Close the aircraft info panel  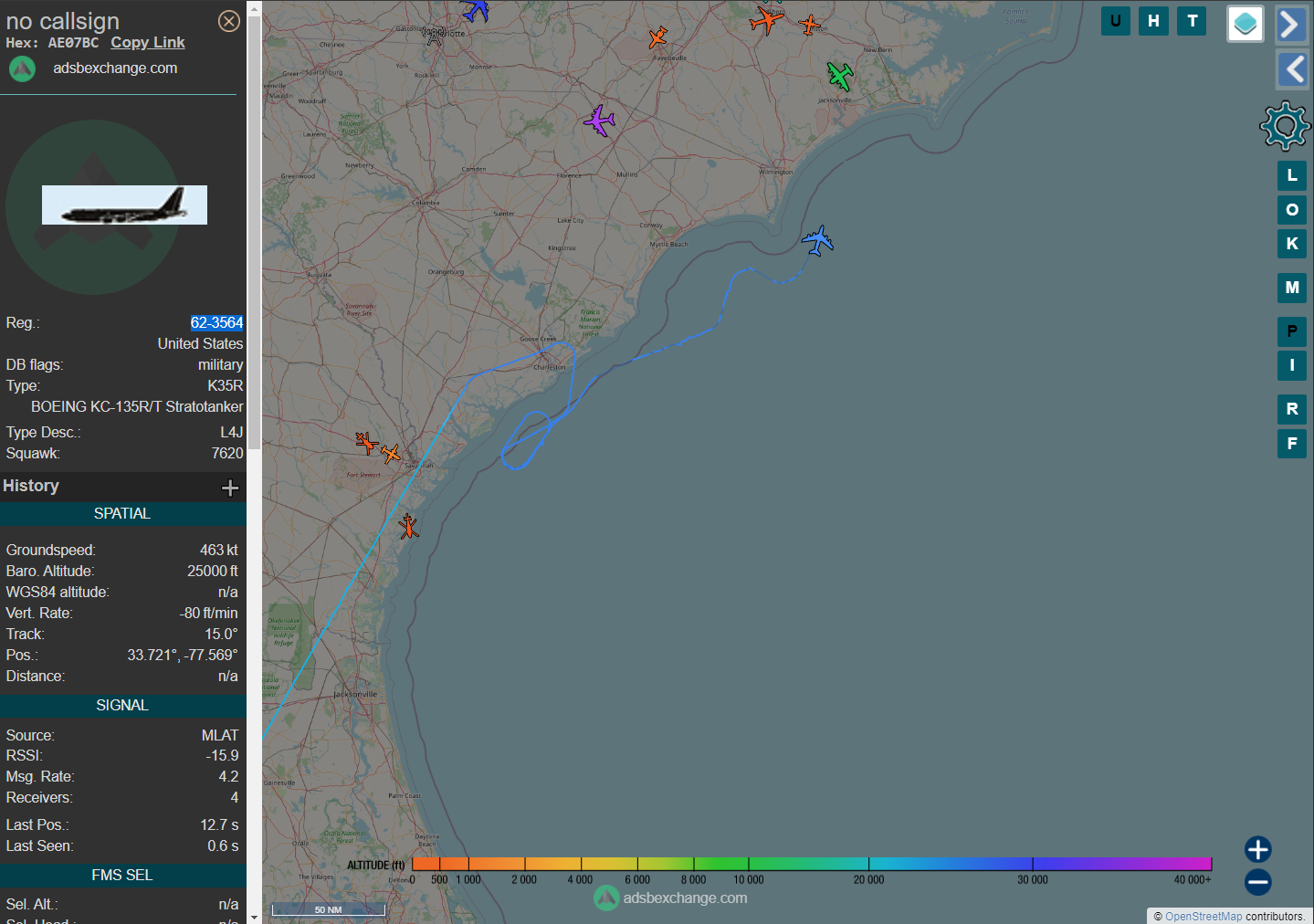click(x=229, y=21)
